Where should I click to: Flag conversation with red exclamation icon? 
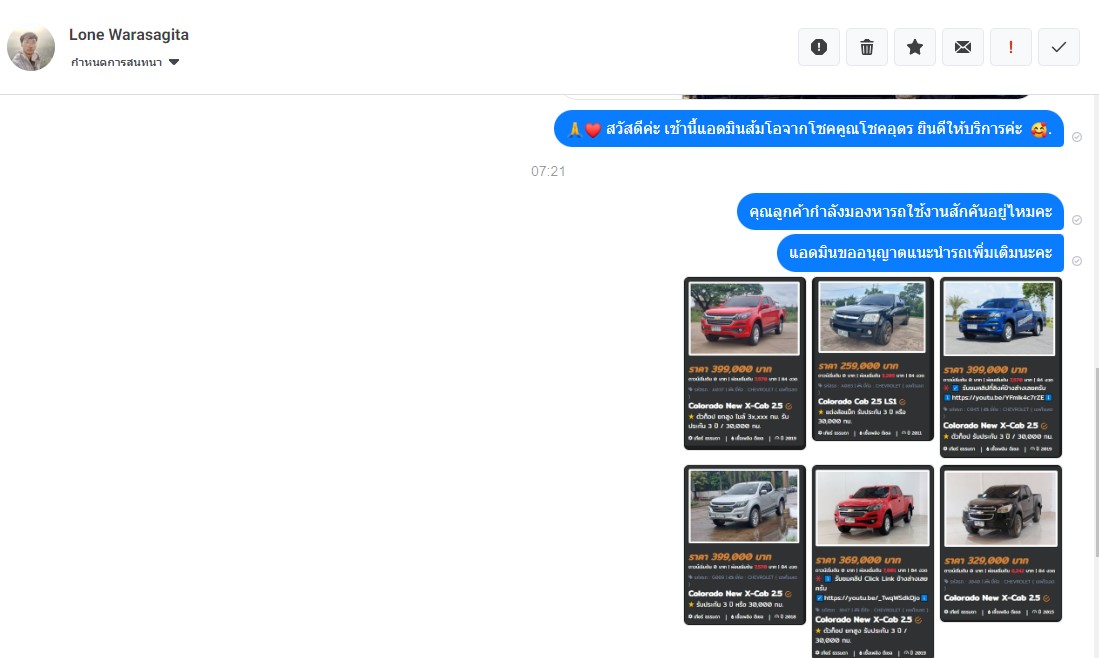pyautogui.click(x=1011, y=47)
